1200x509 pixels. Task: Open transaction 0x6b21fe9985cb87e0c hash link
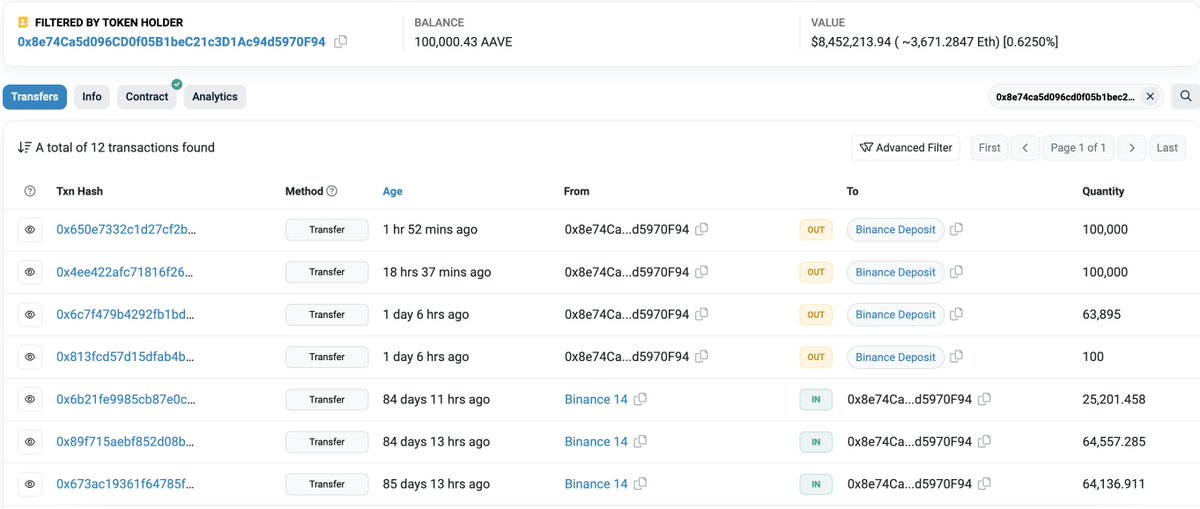click(126, 399)
